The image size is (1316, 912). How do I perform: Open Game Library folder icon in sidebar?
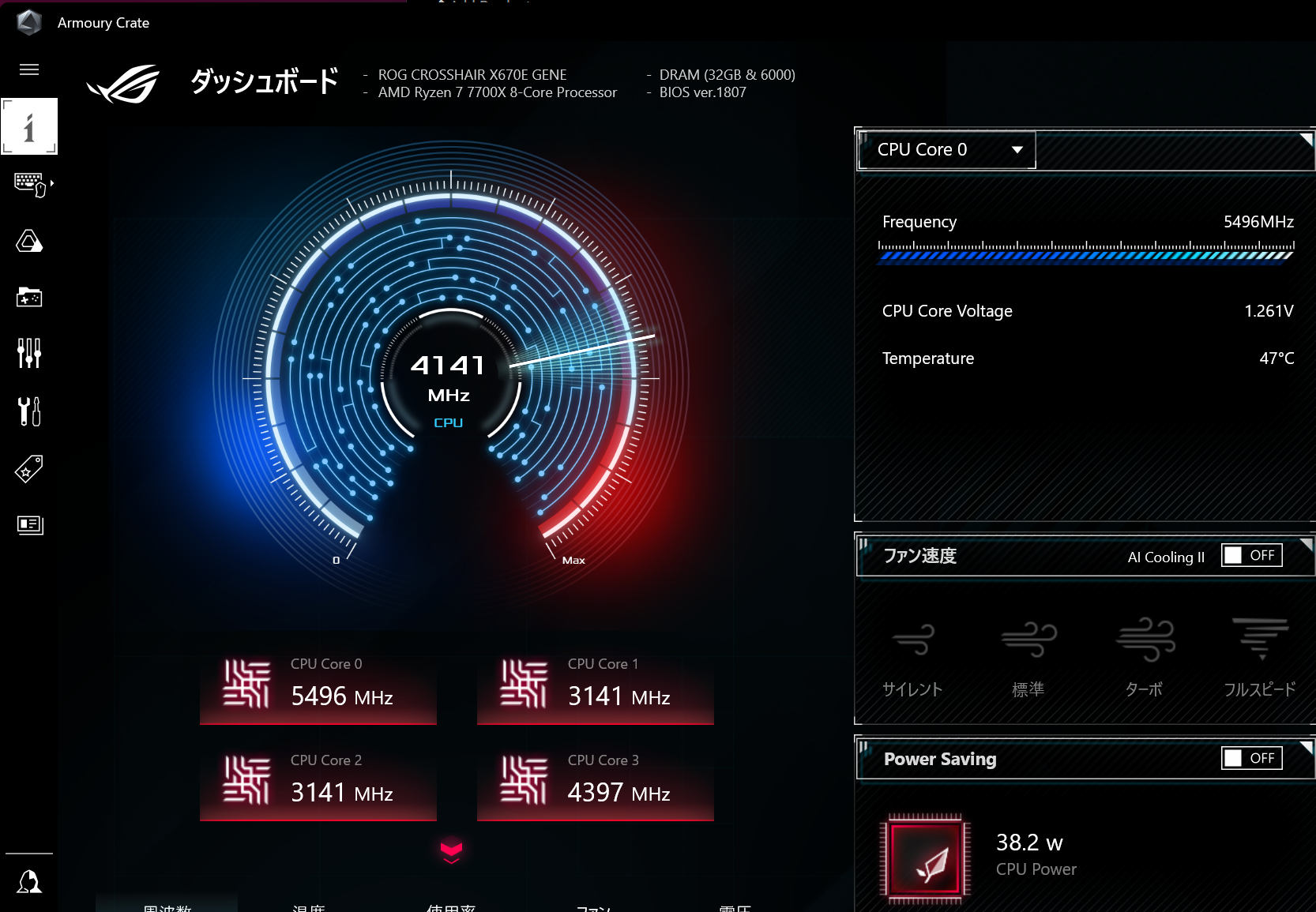click(x=29, y=297)
